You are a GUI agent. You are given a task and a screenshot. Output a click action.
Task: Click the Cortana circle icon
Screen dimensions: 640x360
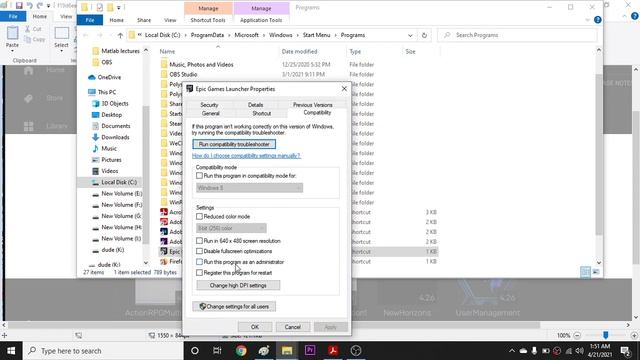point(195,351)
